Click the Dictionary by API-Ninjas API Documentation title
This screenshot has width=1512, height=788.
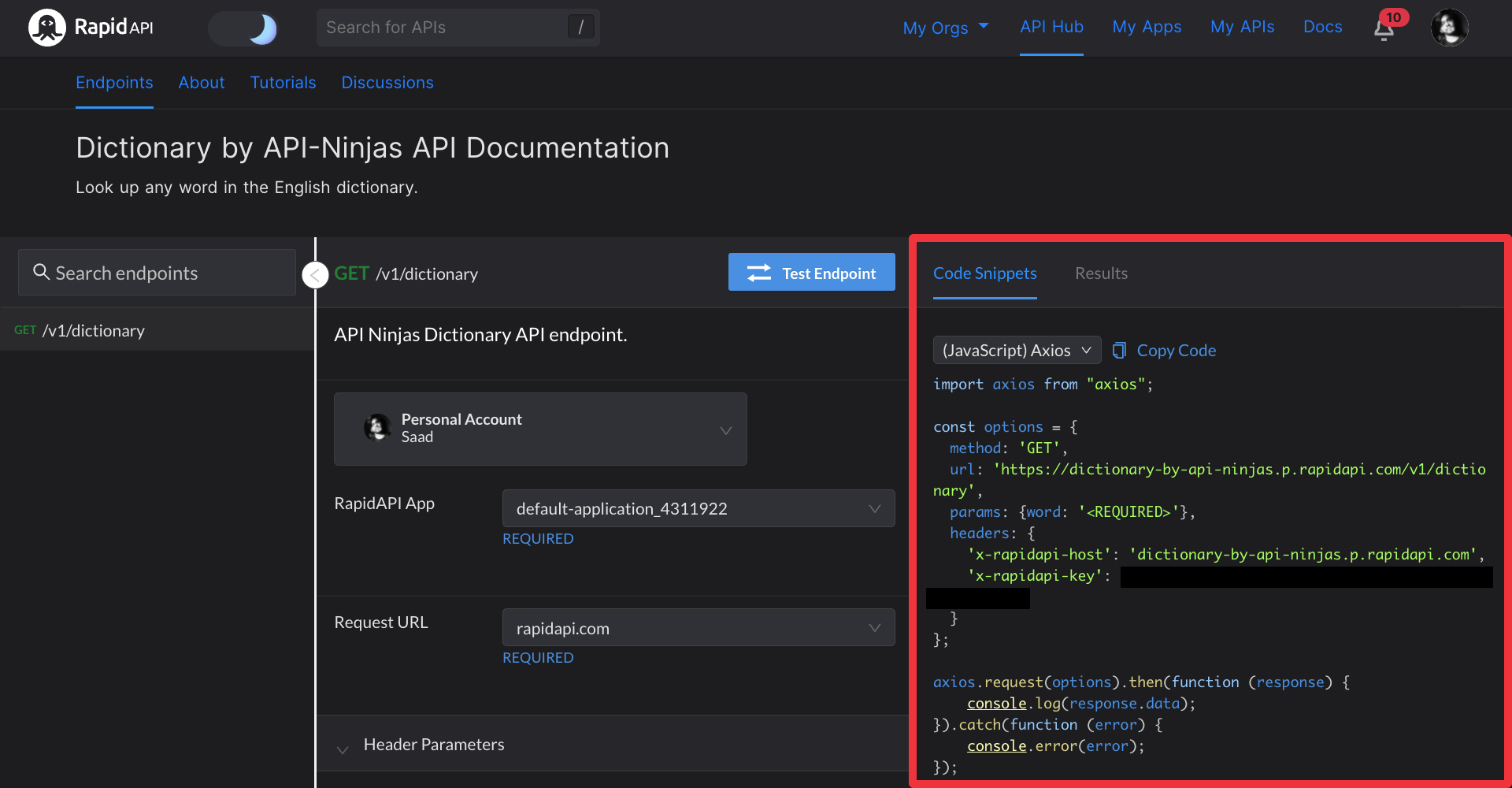[372, 148]
